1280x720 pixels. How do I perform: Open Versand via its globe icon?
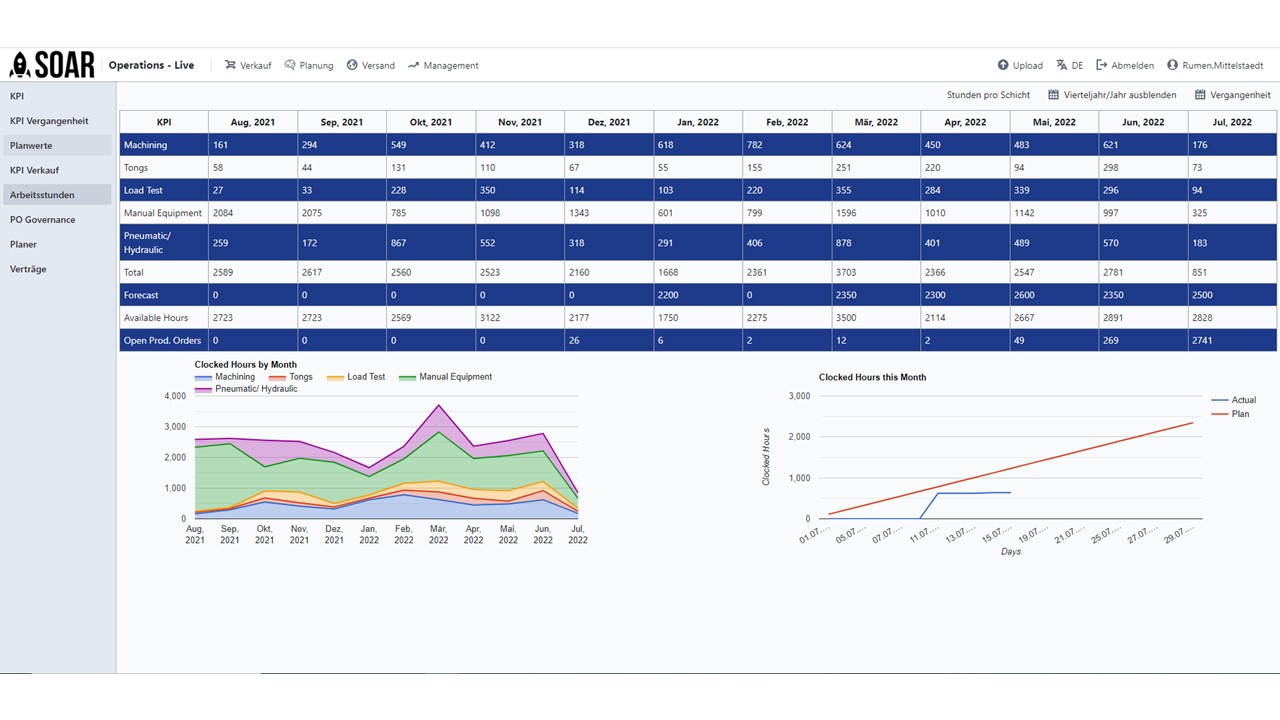(x=352, y=65)
